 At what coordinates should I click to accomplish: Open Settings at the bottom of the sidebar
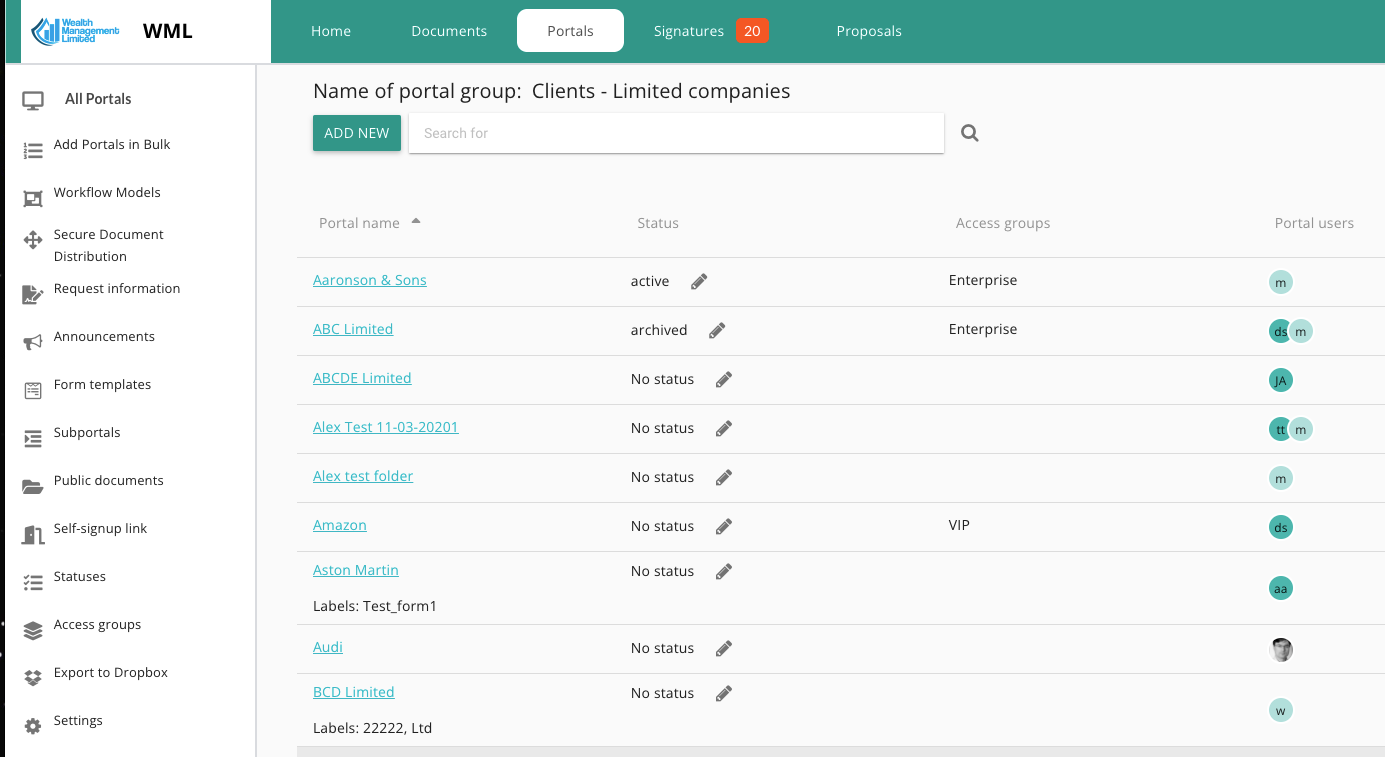click(77, 720)
